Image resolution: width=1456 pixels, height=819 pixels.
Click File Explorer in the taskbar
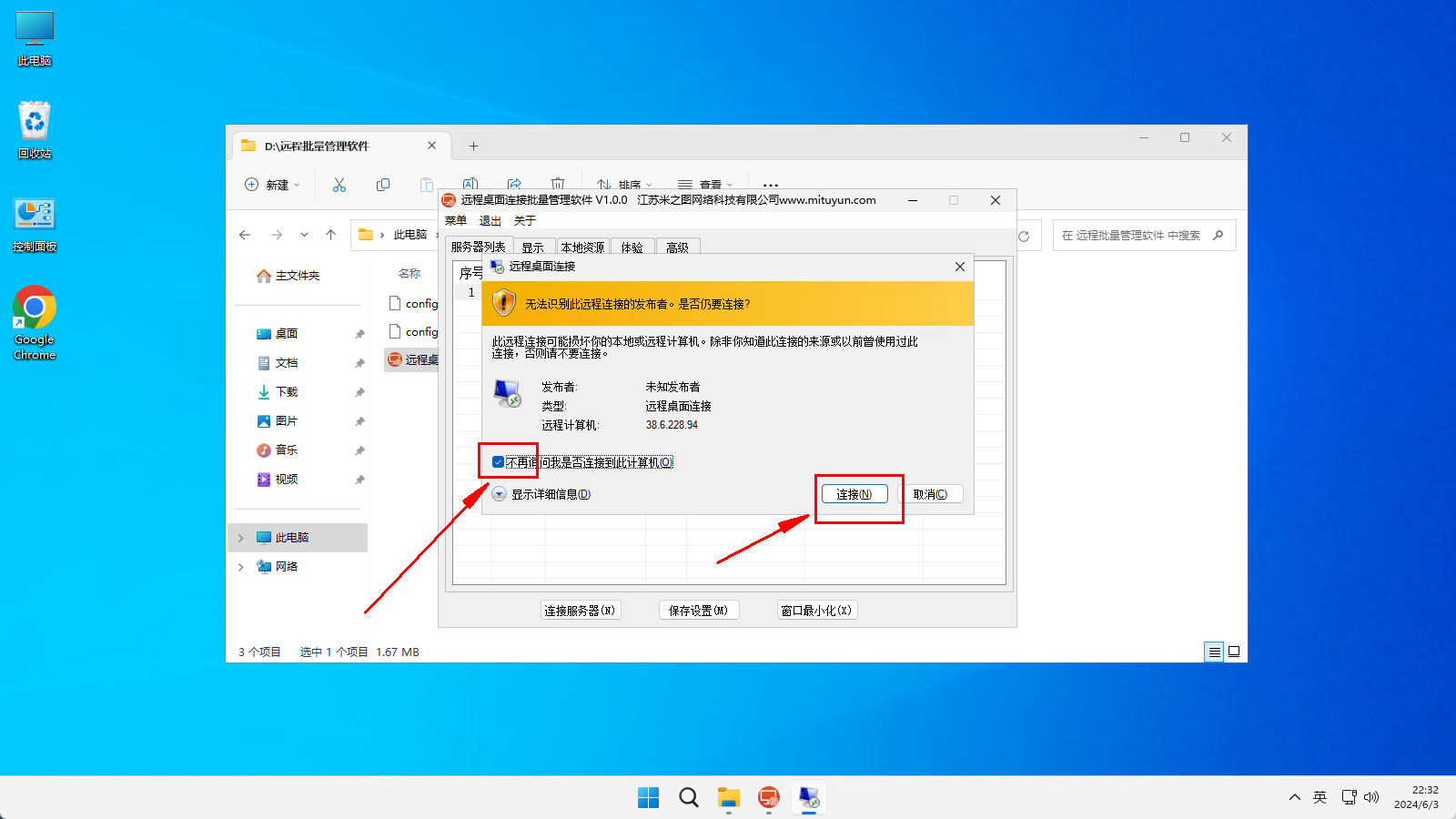point(729,798)
